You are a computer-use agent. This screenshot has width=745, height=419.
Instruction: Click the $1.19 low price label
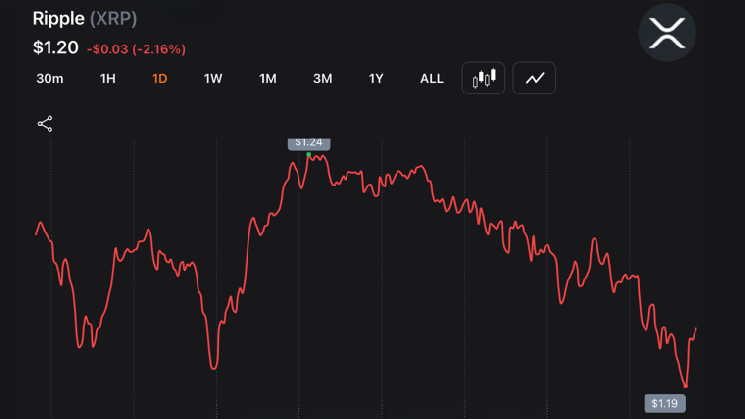[x=665, y=403]
